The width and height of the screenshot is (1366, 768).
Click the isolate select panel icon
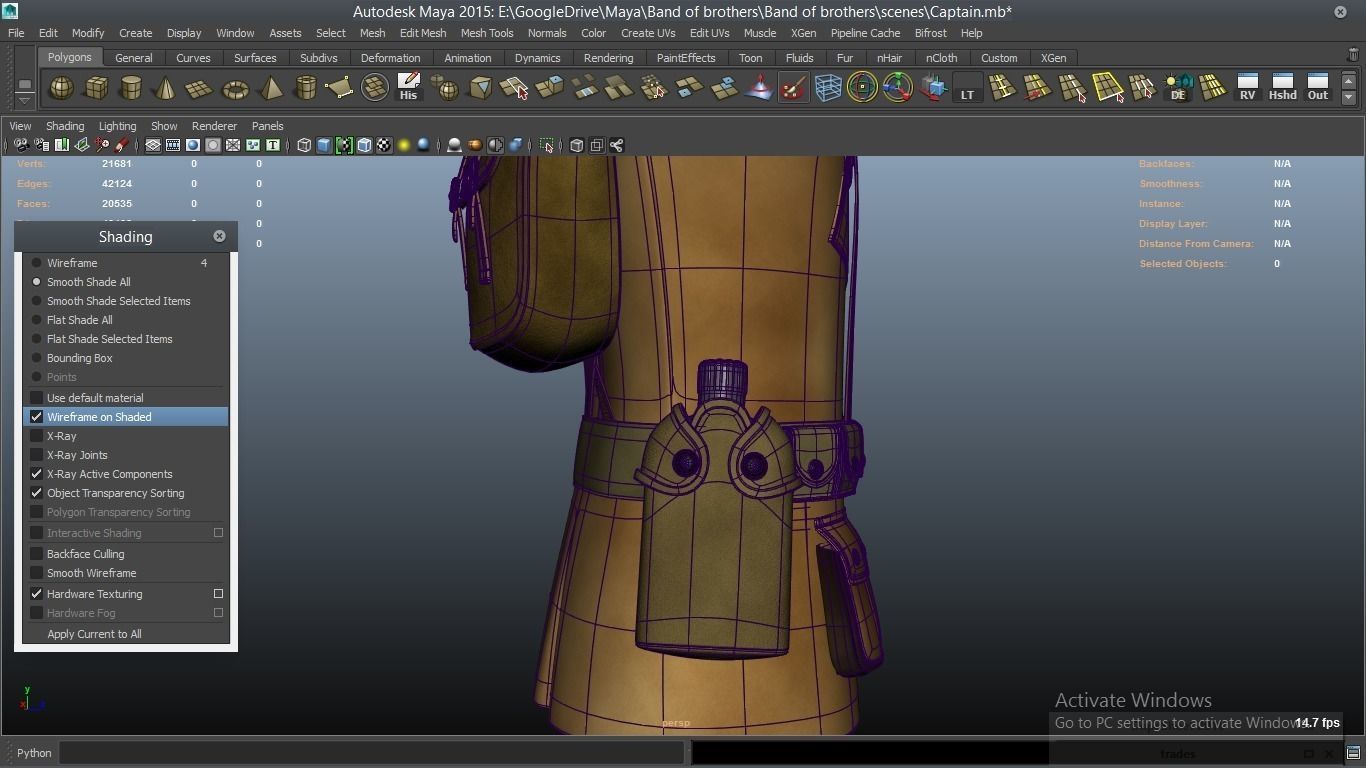pos(547,145)
